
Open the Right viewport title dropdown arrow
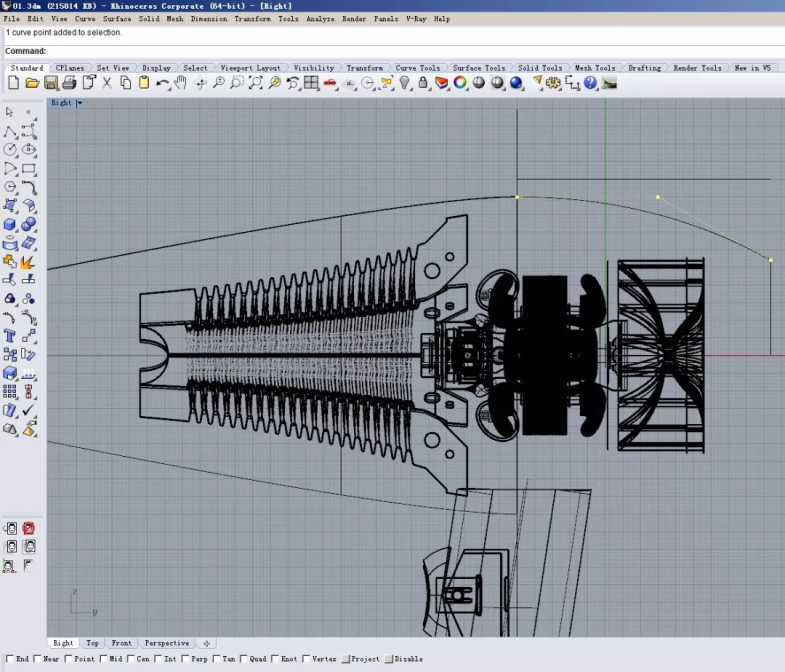[79, 103]
